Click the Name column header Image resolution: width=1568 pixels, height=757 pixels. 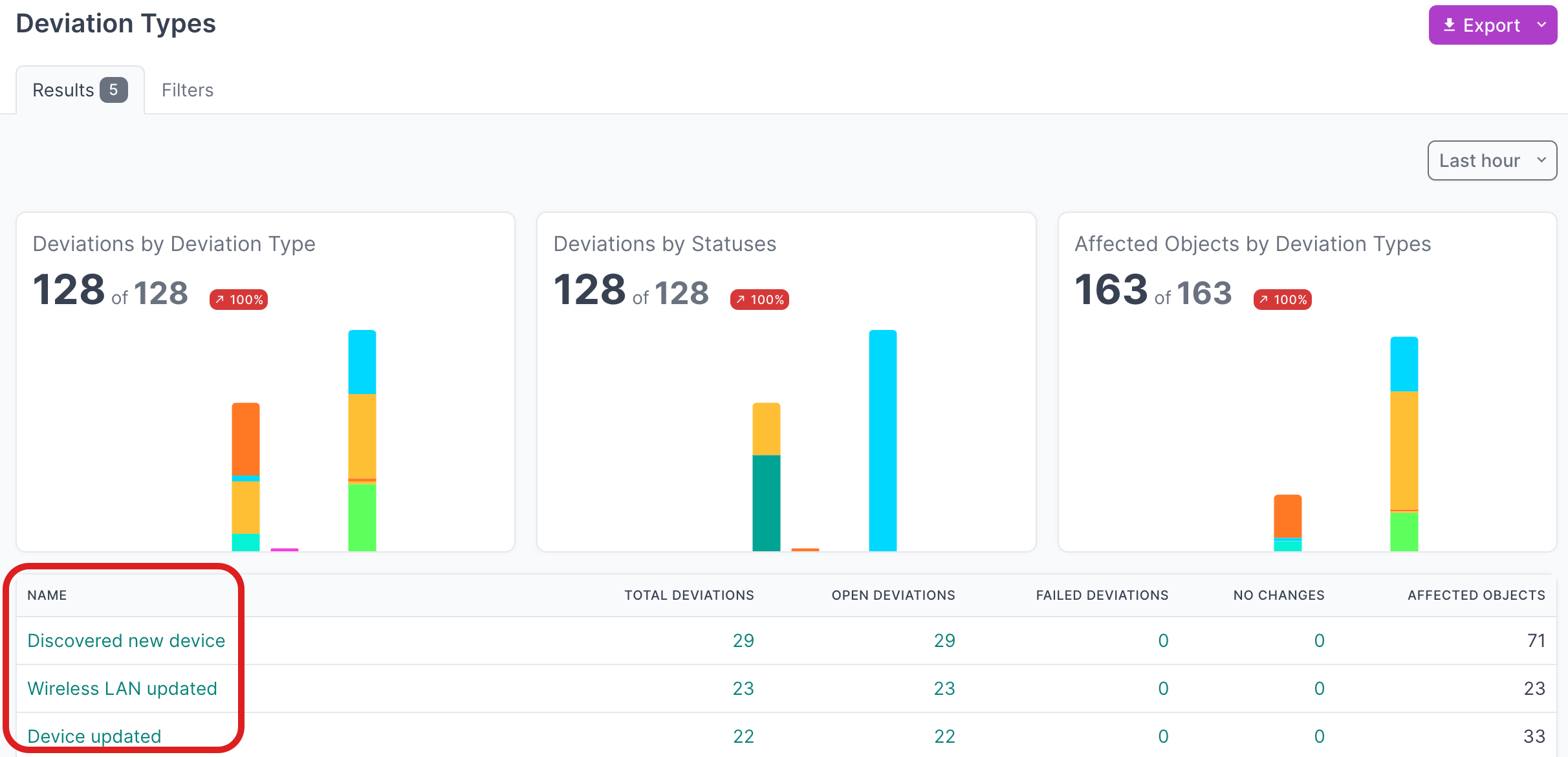[47, 595]
